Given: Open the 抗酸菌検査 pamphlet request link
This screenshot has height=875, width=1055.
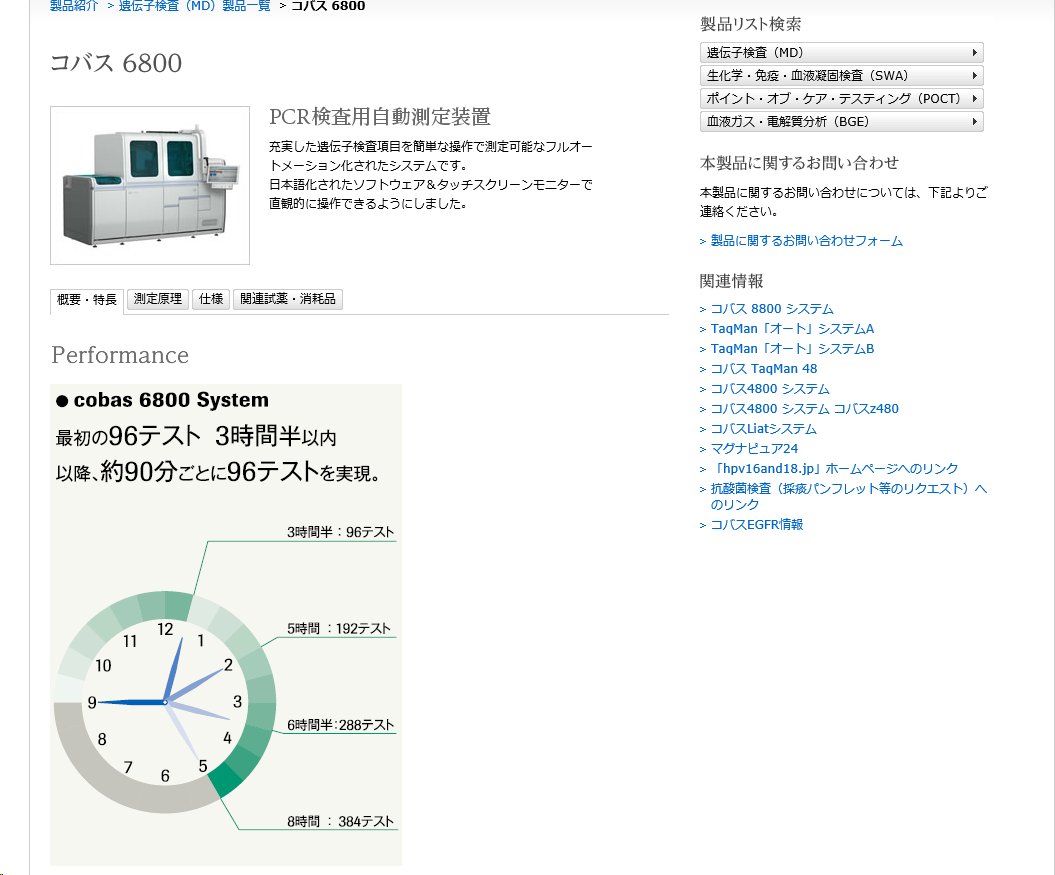Looking at the screenshot, I should tap(849, 497).
